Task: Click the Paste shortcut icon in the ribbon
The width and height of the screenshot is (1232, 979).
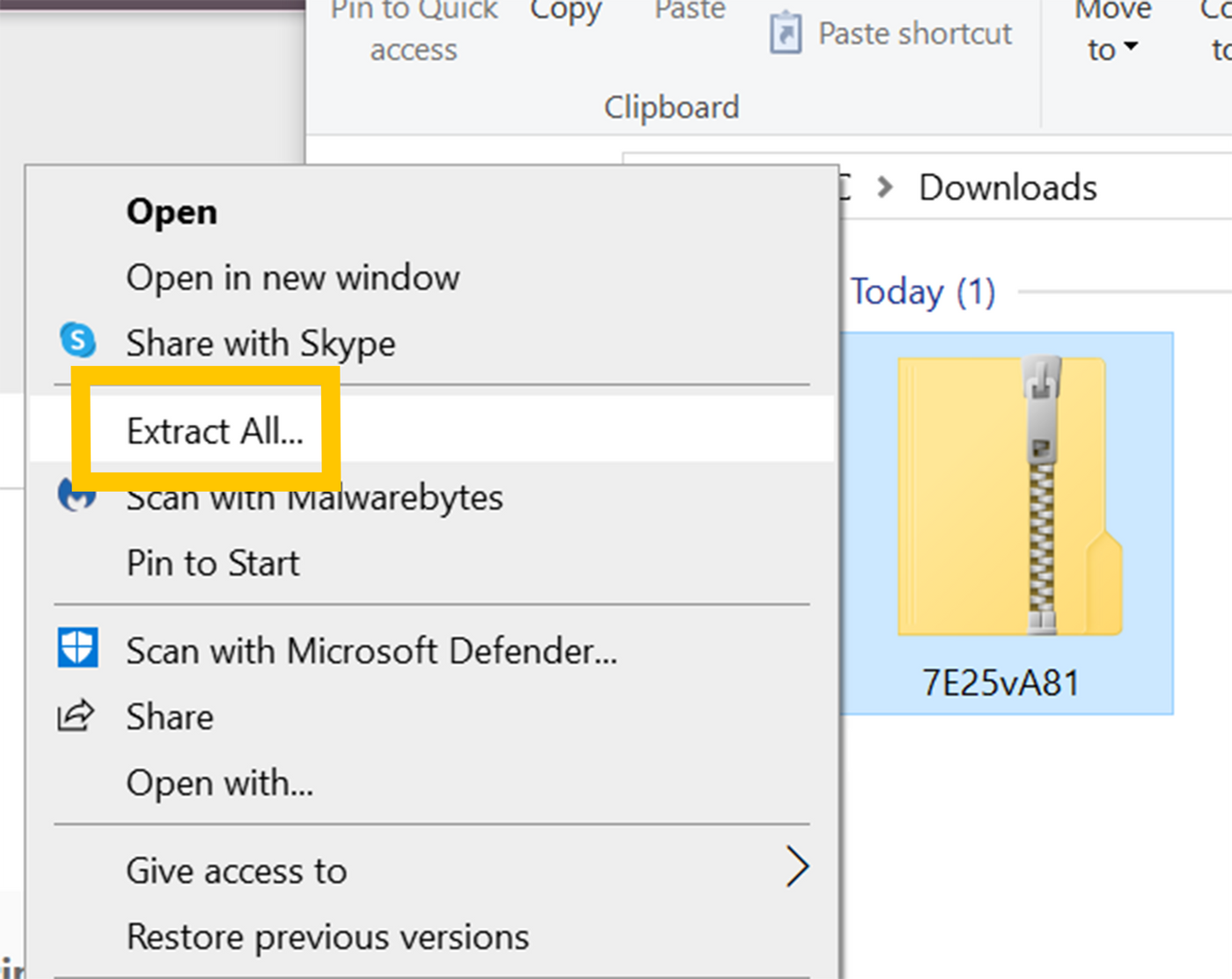Action: point(785,33)
